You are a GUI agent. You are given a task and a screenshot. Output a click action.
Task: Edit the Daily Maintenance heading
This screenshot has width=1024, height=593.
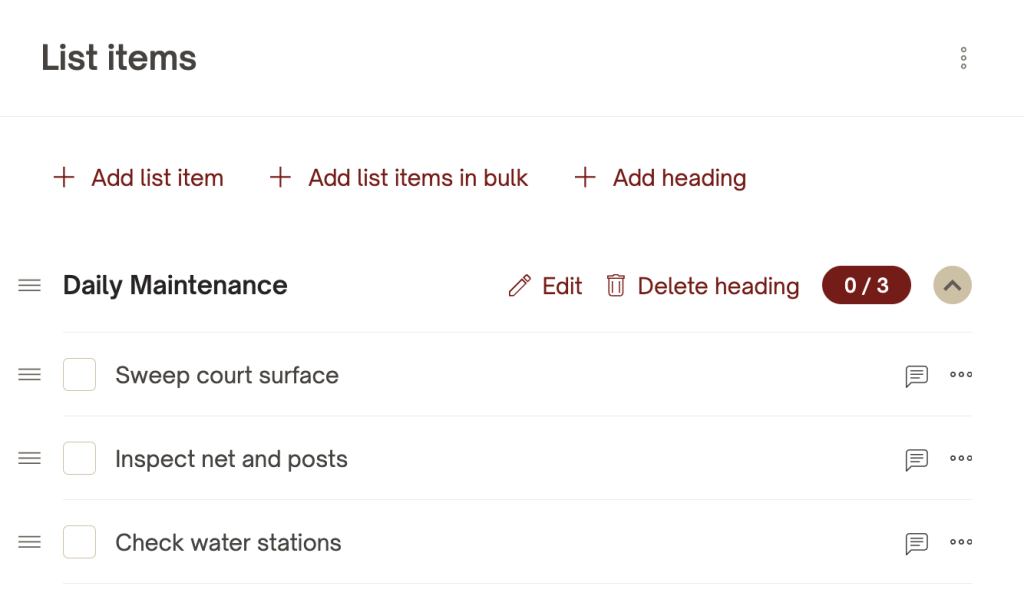[545, 287]
